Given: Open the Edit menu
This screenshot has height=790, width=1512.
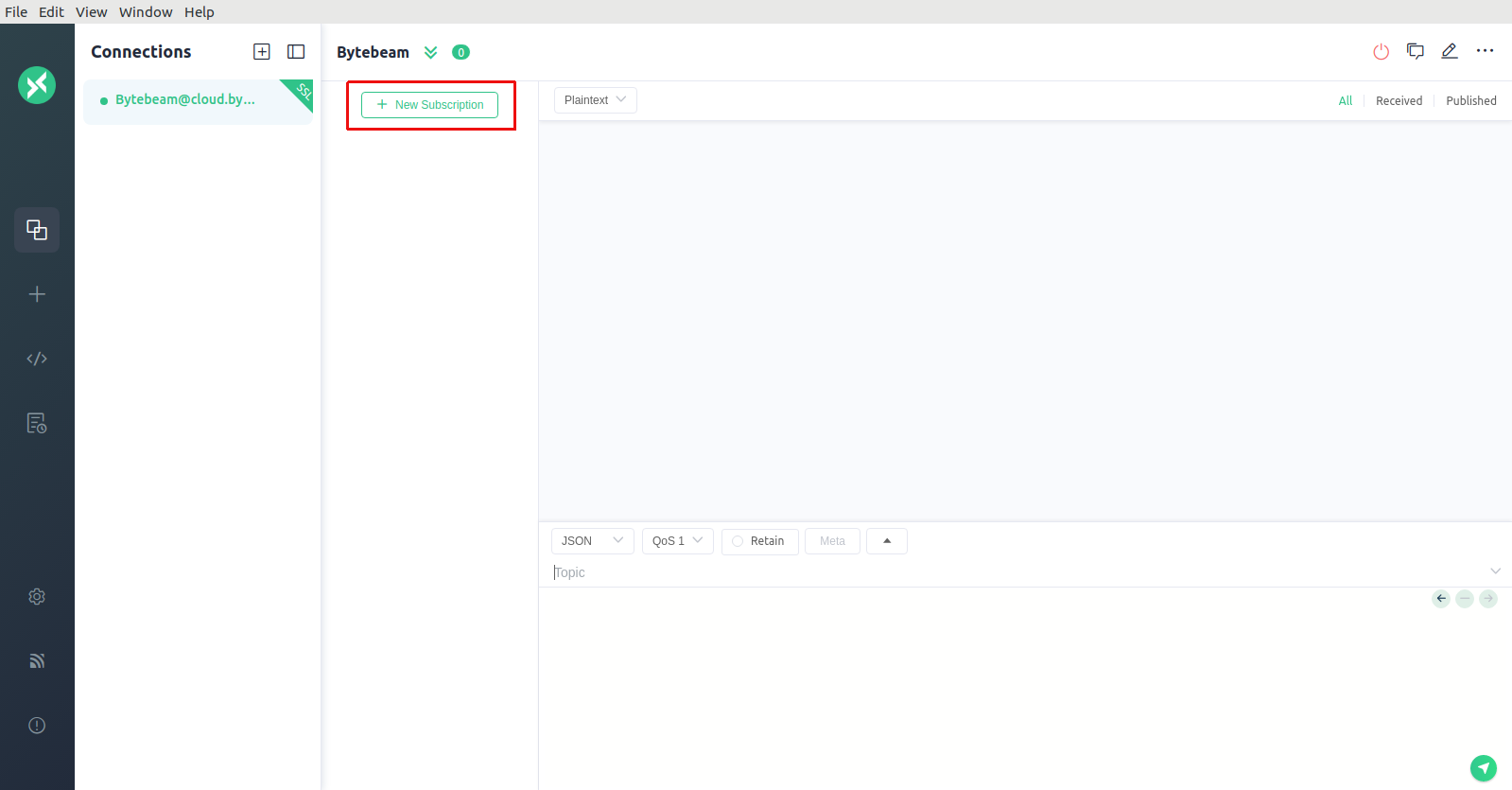Looking at the screenshot, I should pyautogui.click(x=51, y=12).
